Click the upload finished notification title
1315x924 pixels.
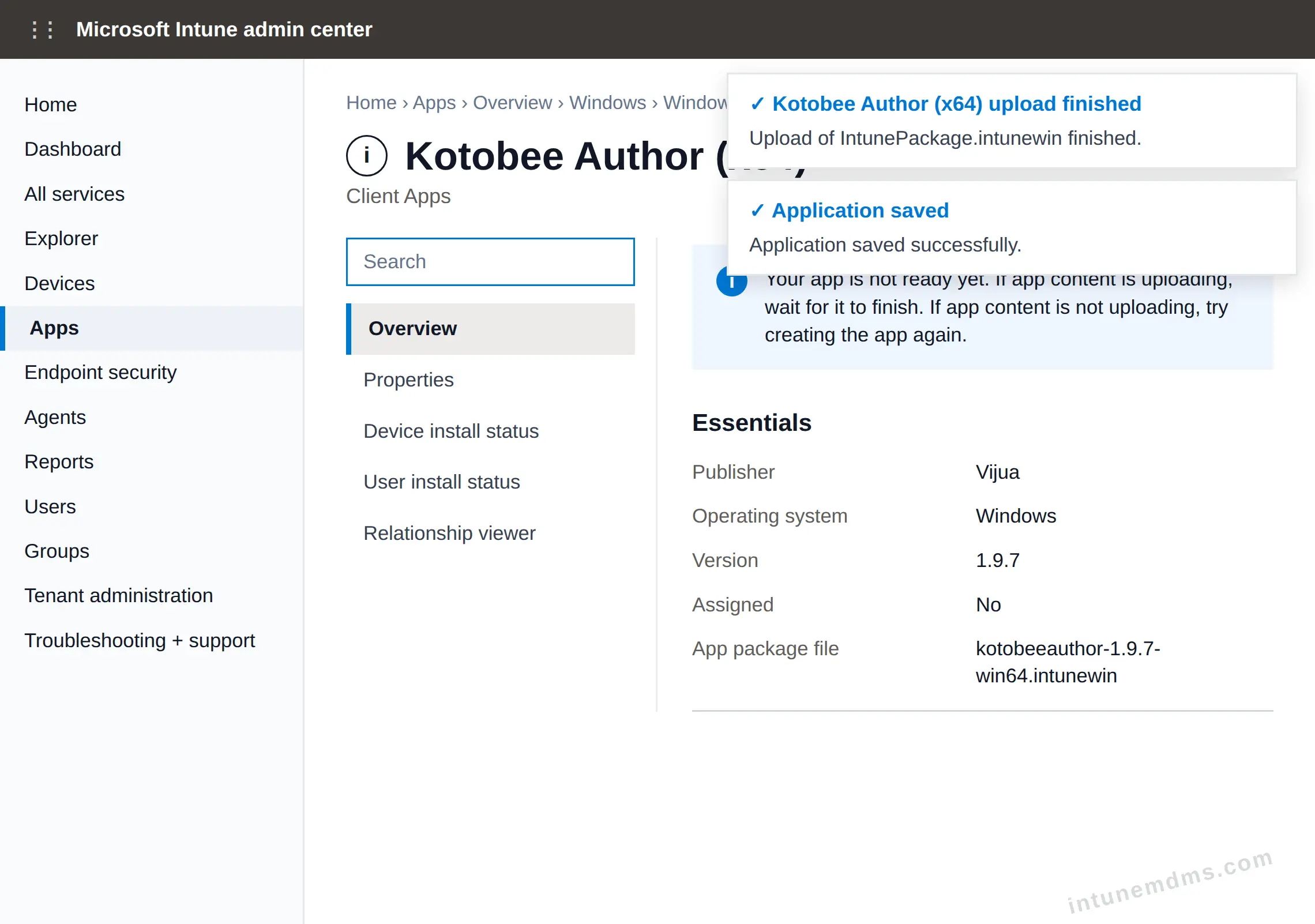(956, 104)
